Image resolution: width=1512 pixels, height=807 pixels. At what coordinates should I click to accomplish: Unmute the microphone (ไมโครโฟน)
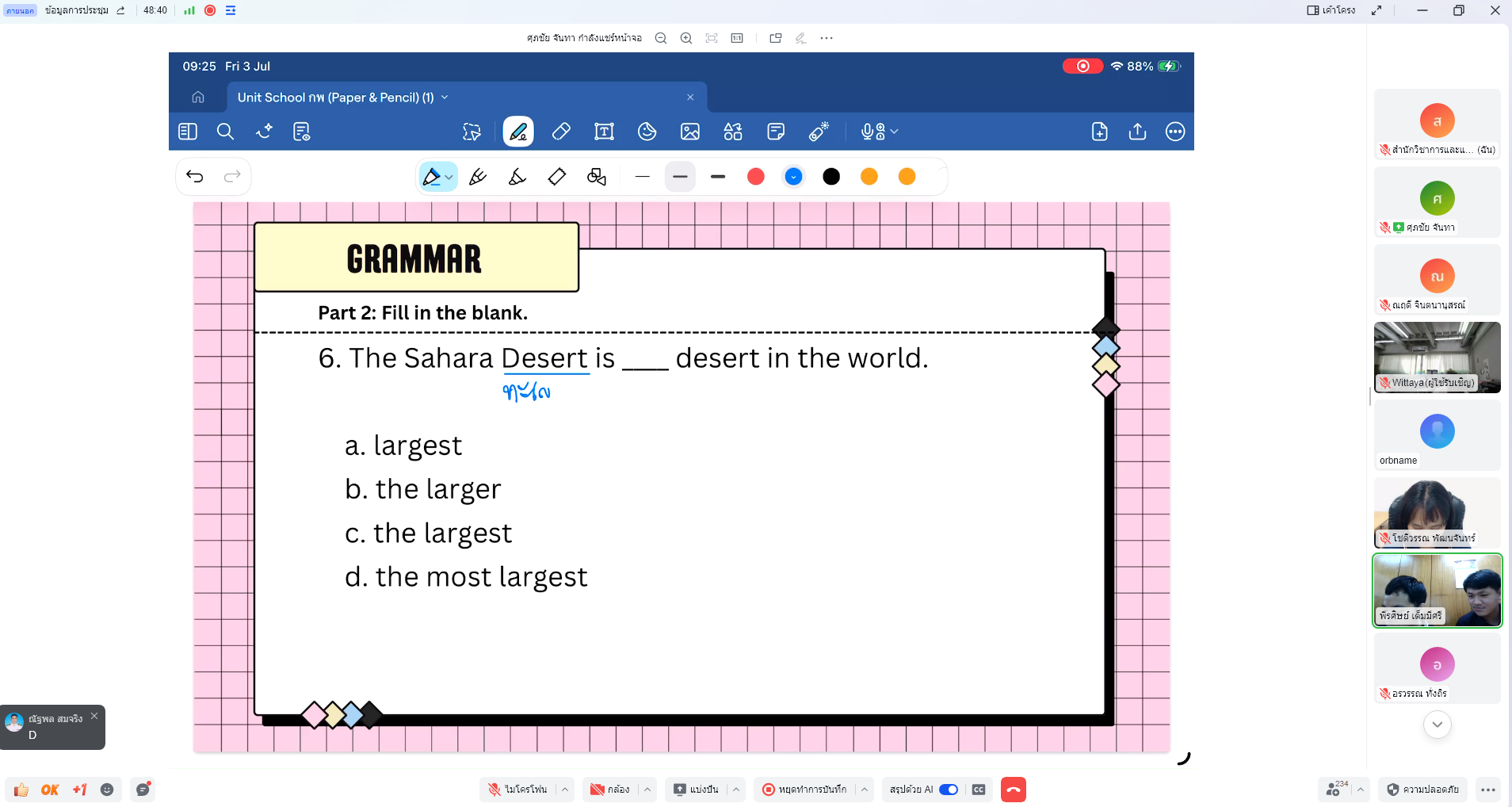[517, 790]
